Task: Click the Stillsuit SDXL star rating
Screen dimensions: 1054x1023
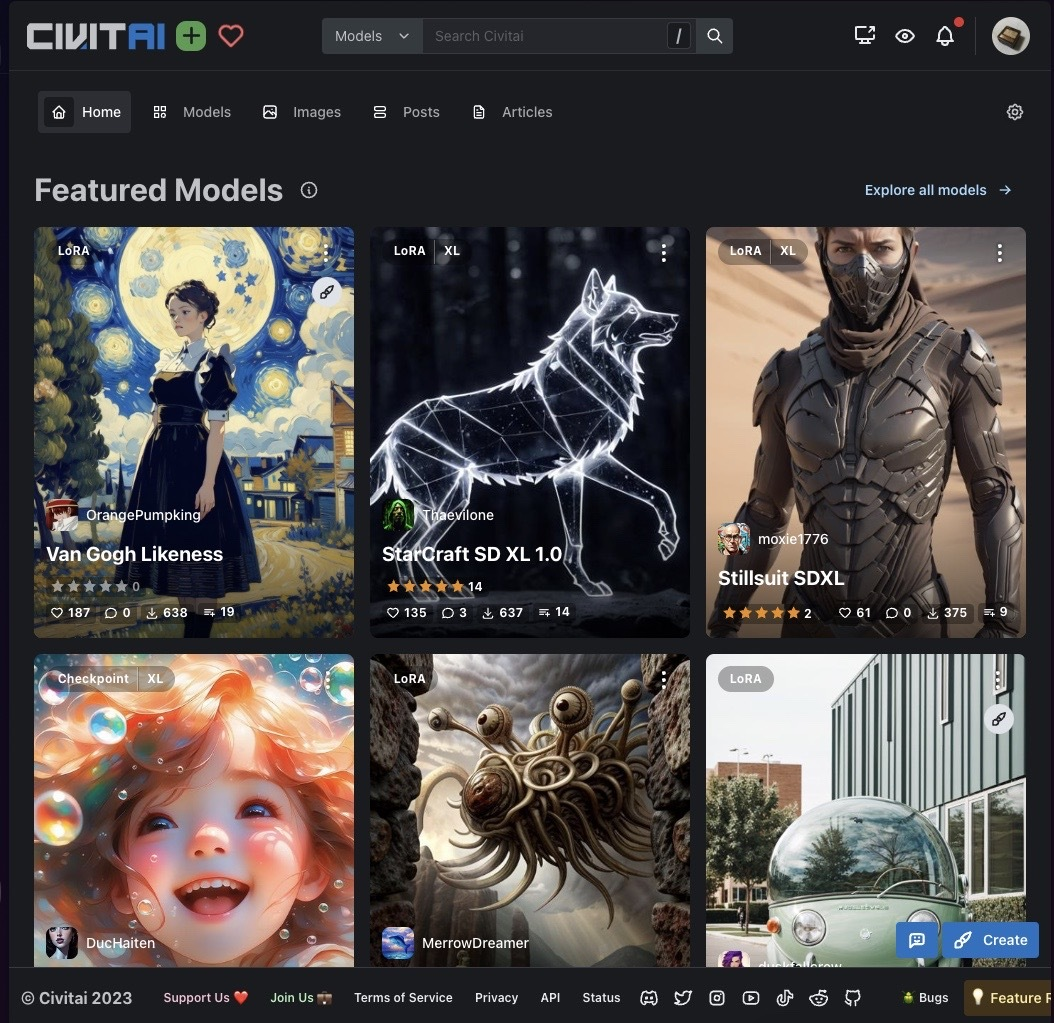Action: pyautogui.click(x=767, y=612)
